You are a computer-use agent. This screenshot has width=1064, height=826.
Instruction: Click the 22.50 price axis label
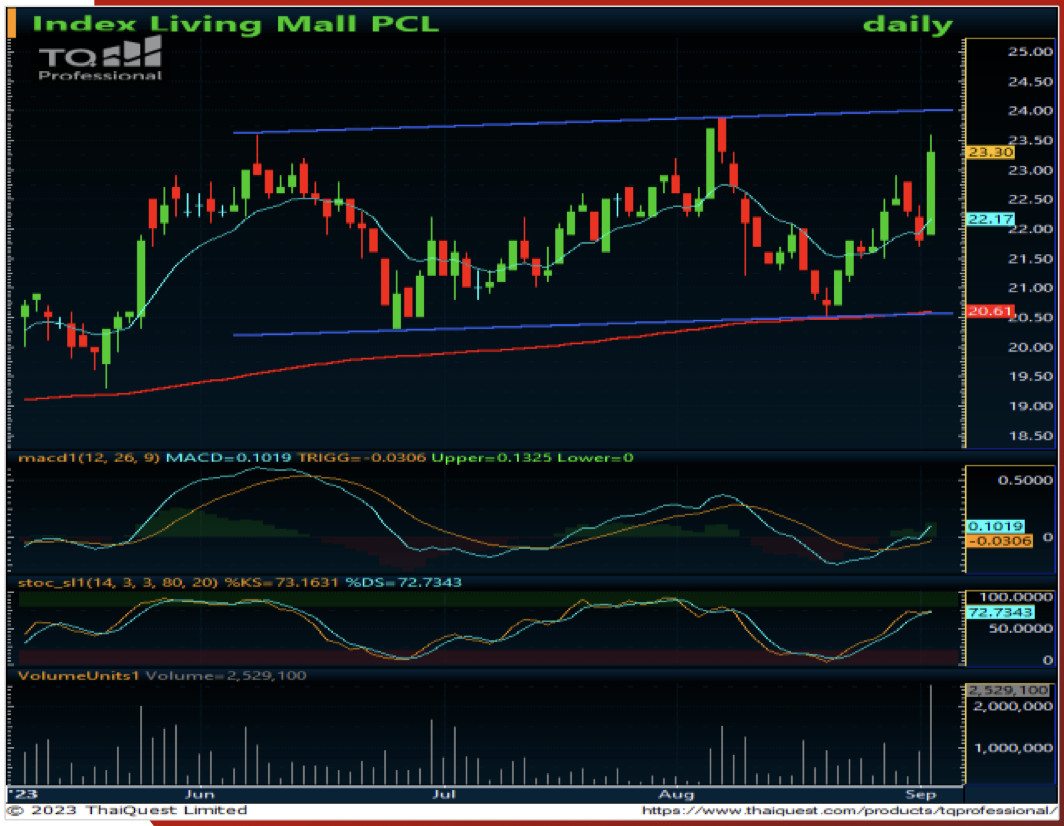point(1030,200)
